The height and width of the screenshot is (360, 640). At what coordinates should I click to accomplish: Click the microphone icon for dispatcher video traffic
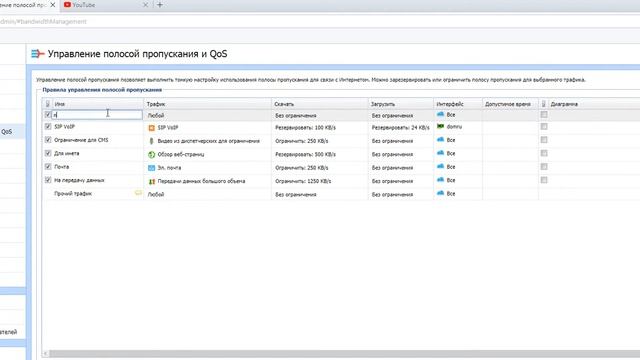151,141
